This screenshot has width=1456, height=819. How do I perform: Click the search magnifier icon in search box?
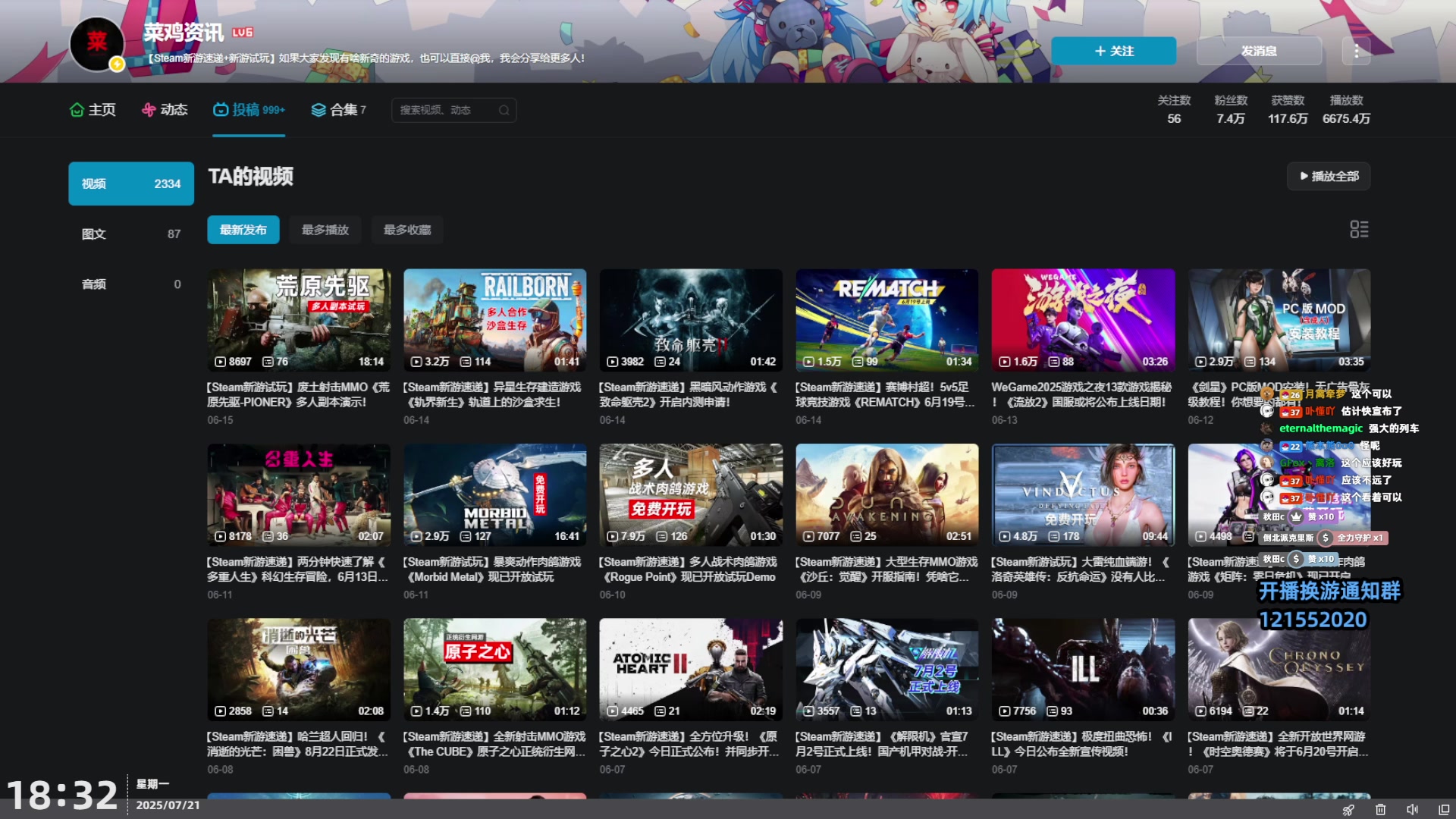[x=504, y=110]
